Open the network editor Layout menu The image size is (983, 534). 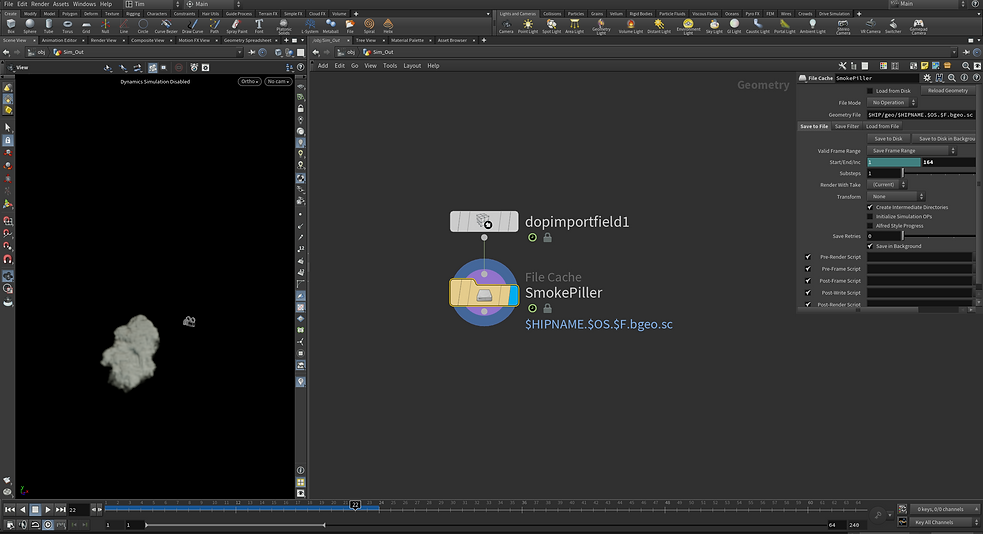(x=412, y=66)
